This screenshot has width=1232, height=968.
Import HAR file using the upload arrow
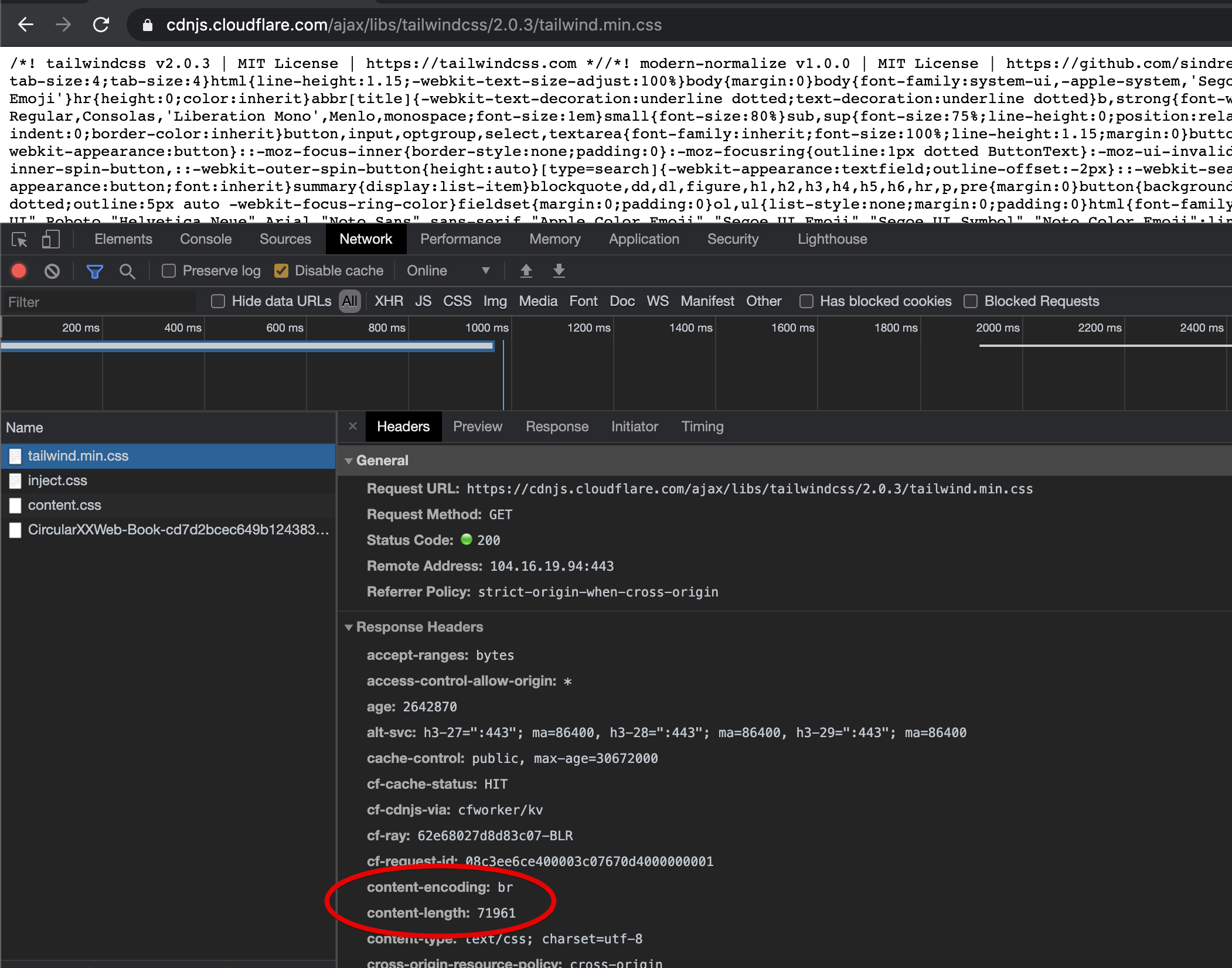point(526,271)
